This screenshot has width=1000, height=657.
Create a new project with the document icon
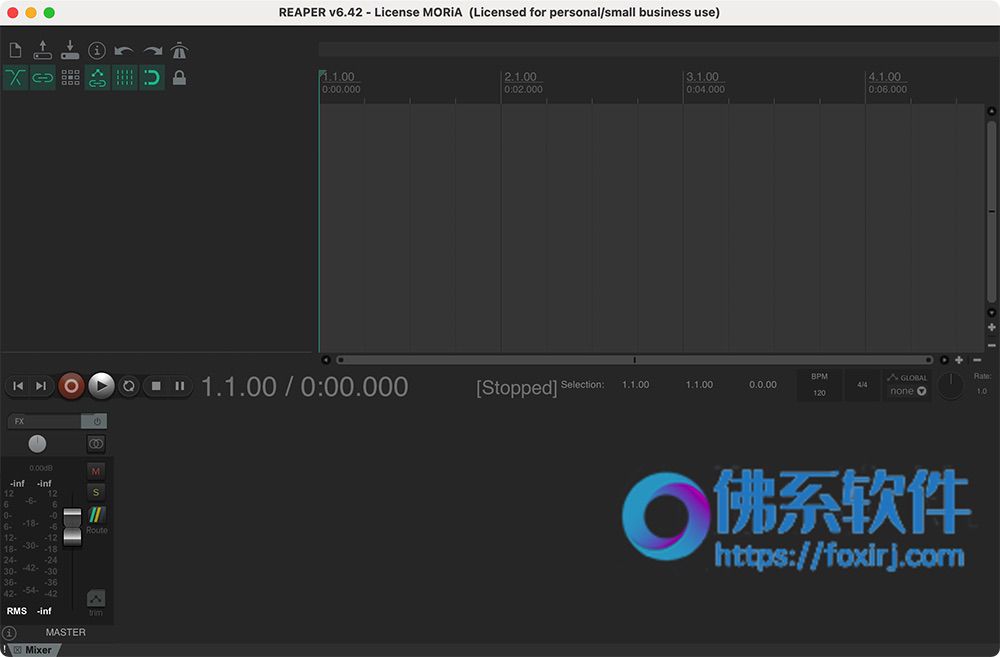click(15, 50)
